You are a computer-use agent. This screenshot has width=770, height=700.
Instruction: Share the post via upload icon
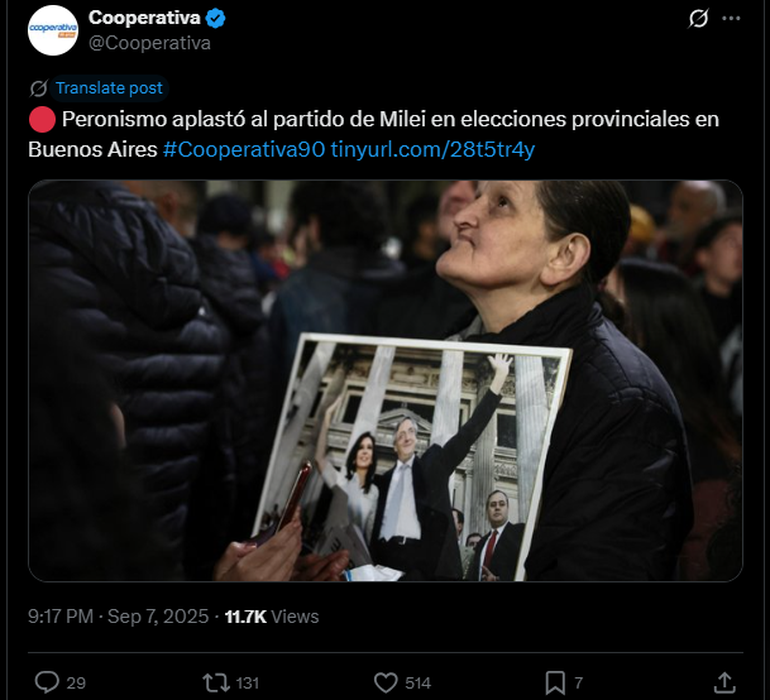[724, 682]
